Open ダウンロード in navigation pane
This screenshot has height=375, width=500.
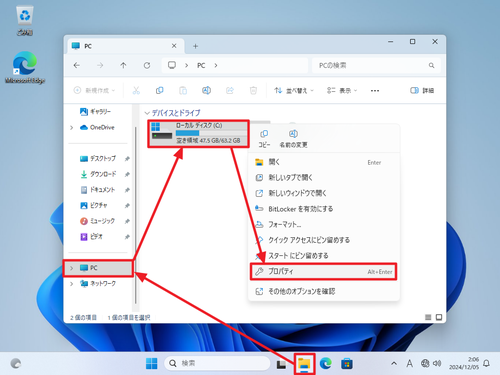coord(98,174)
